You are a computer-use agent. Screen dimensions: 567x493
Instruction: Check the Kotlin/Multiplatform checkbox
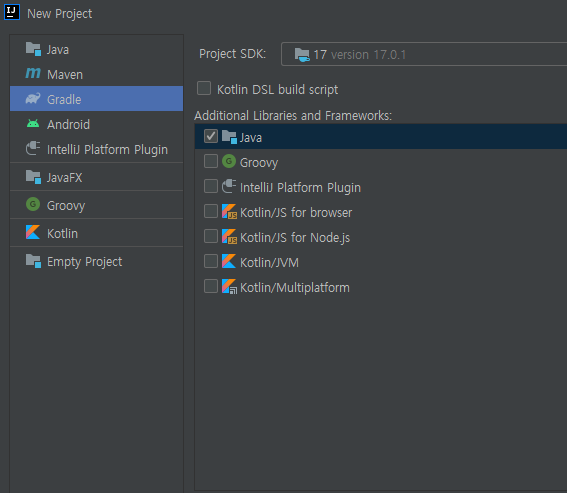pyautogui.click(x=211, y=286)
